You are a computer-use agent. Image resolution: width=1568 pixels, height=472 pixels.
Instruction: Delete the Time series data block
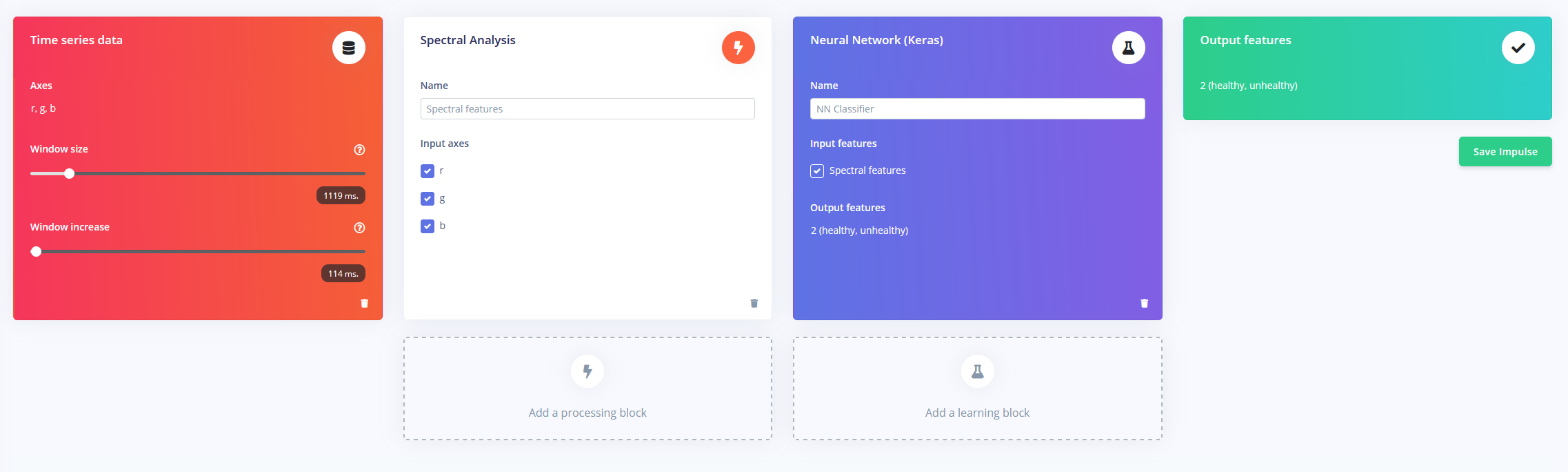pos(365,303)
